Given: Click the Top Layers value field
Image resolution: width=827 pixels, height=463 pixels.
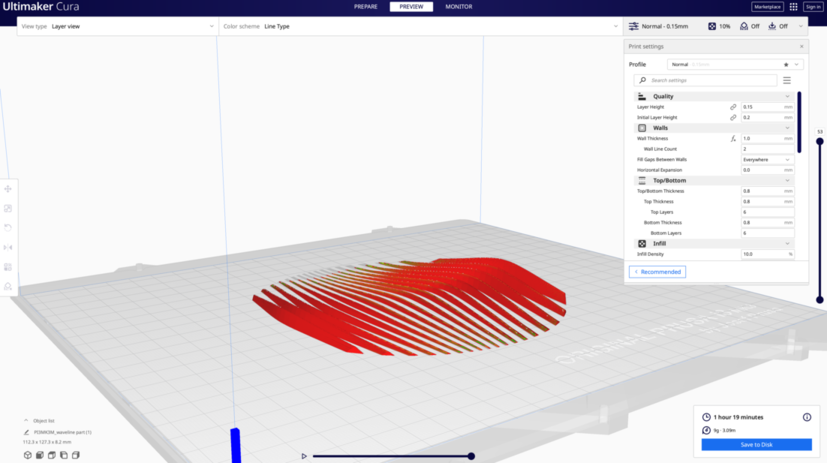Looking at the screenshot, I should [767, 212].
